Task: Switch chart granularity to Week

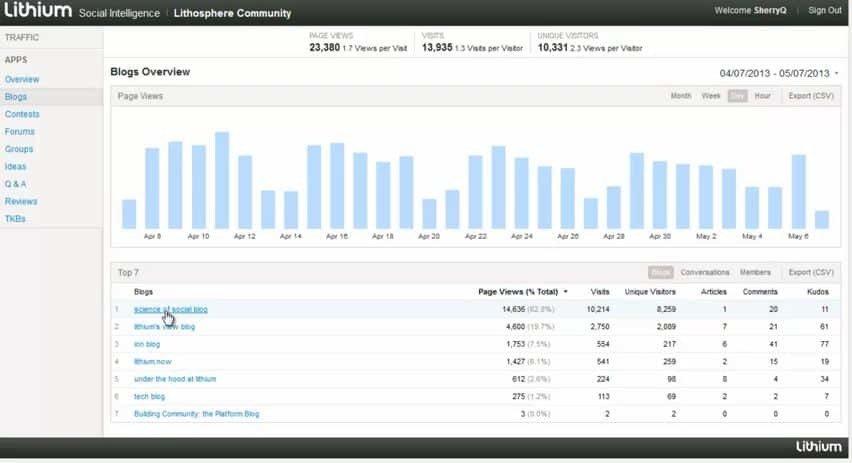Action: (x=711, y=96)
